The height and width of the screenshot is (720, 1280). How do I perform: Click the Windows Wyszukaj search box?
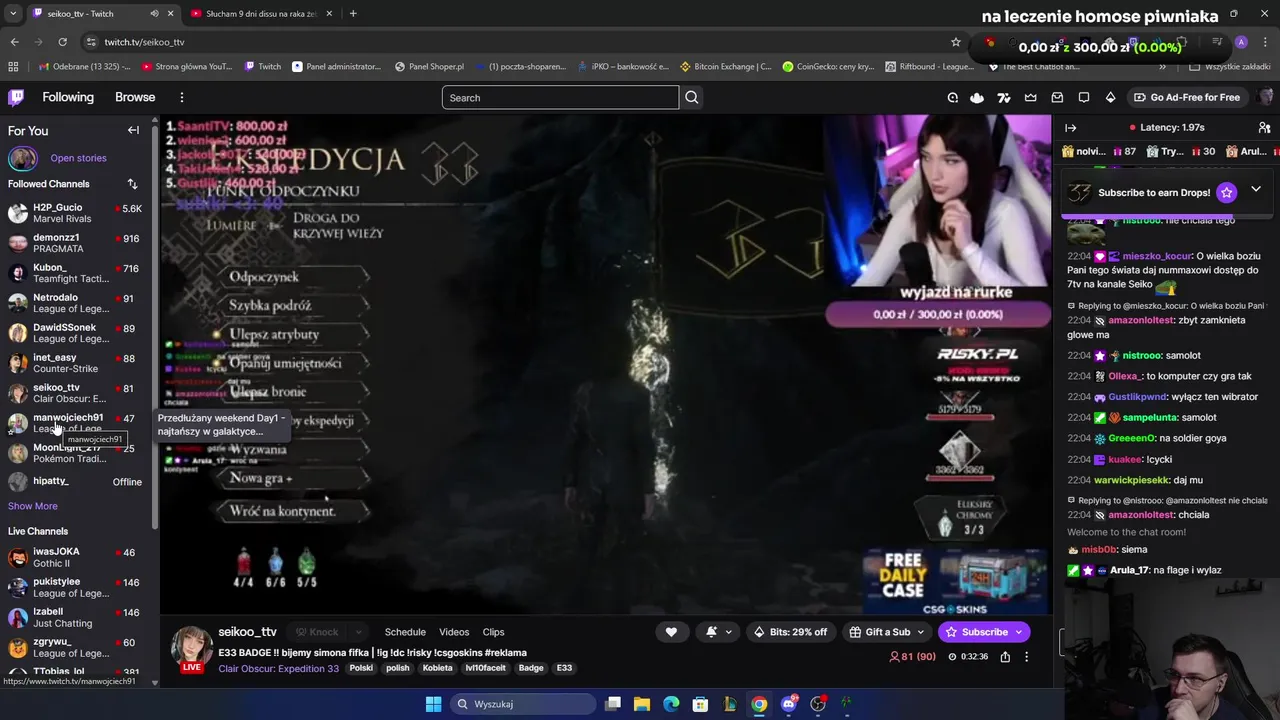pyautogui.click(x=521, y=704)
